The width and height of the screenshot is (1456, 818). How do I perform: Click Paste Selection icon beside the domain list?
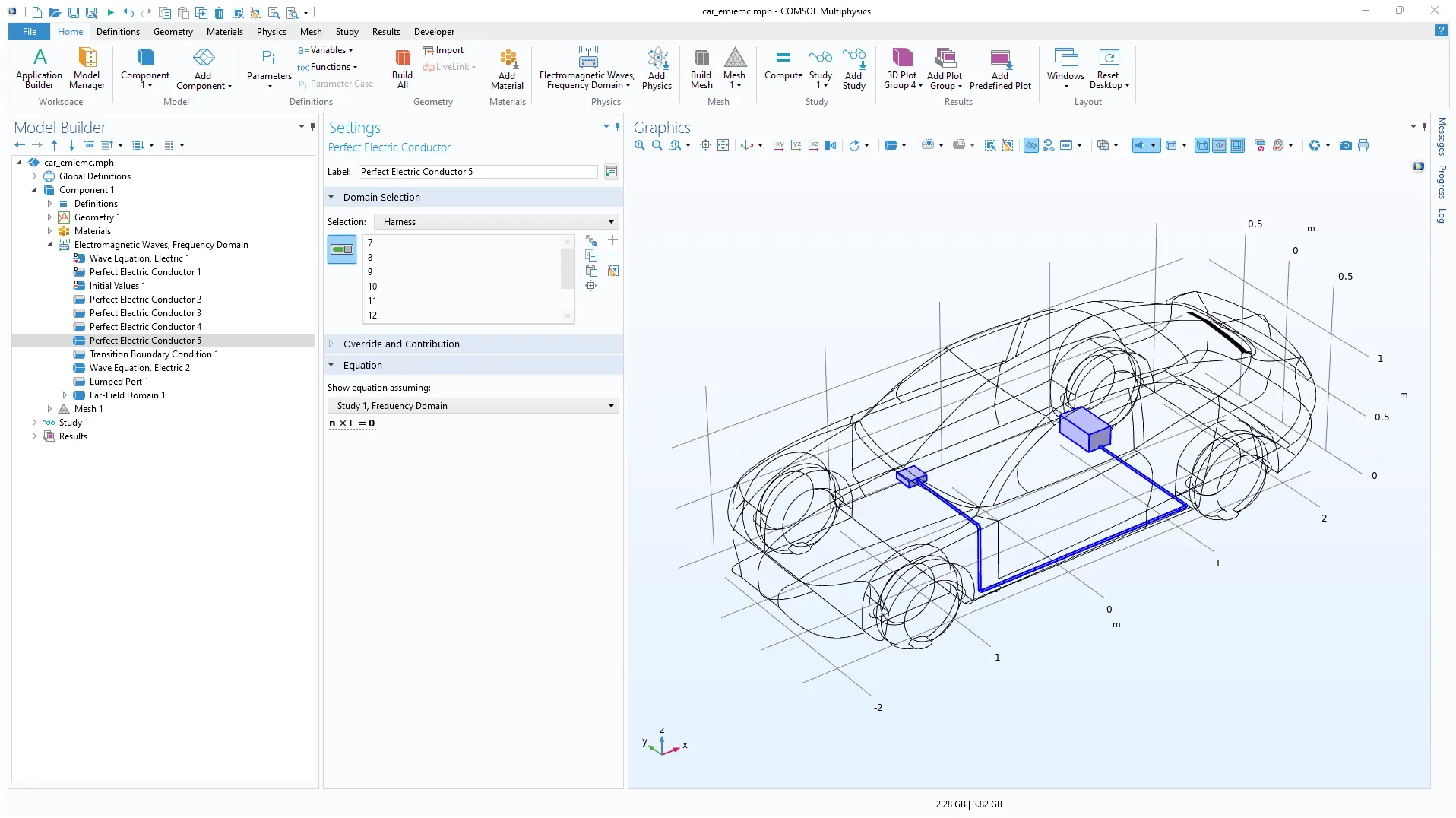591,271
